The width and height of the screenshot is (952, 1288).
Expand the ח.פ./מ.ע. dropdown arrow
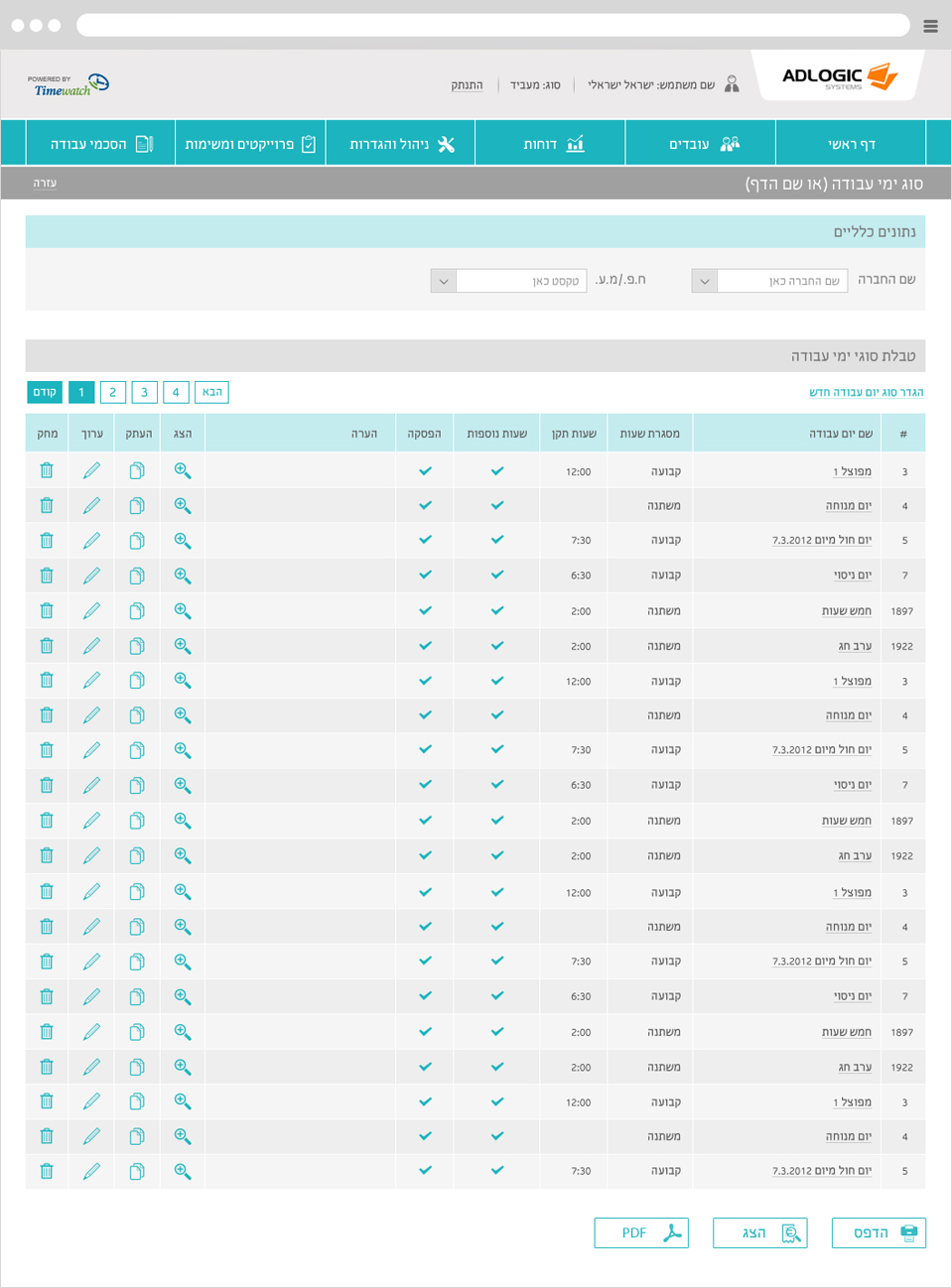pos(444,281)
